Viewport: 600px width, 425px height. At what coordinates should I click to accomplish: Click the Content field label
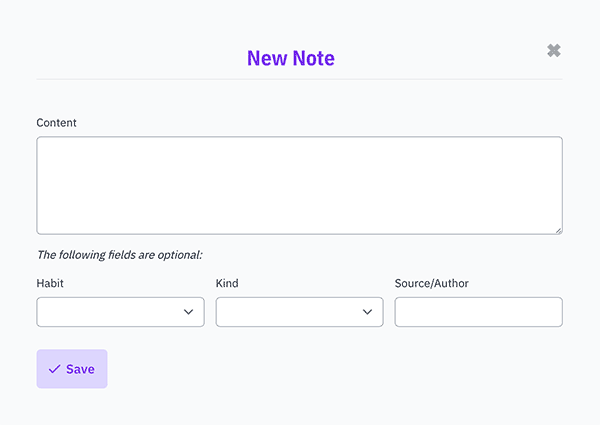pyautogui.click(x=57, y=123)
